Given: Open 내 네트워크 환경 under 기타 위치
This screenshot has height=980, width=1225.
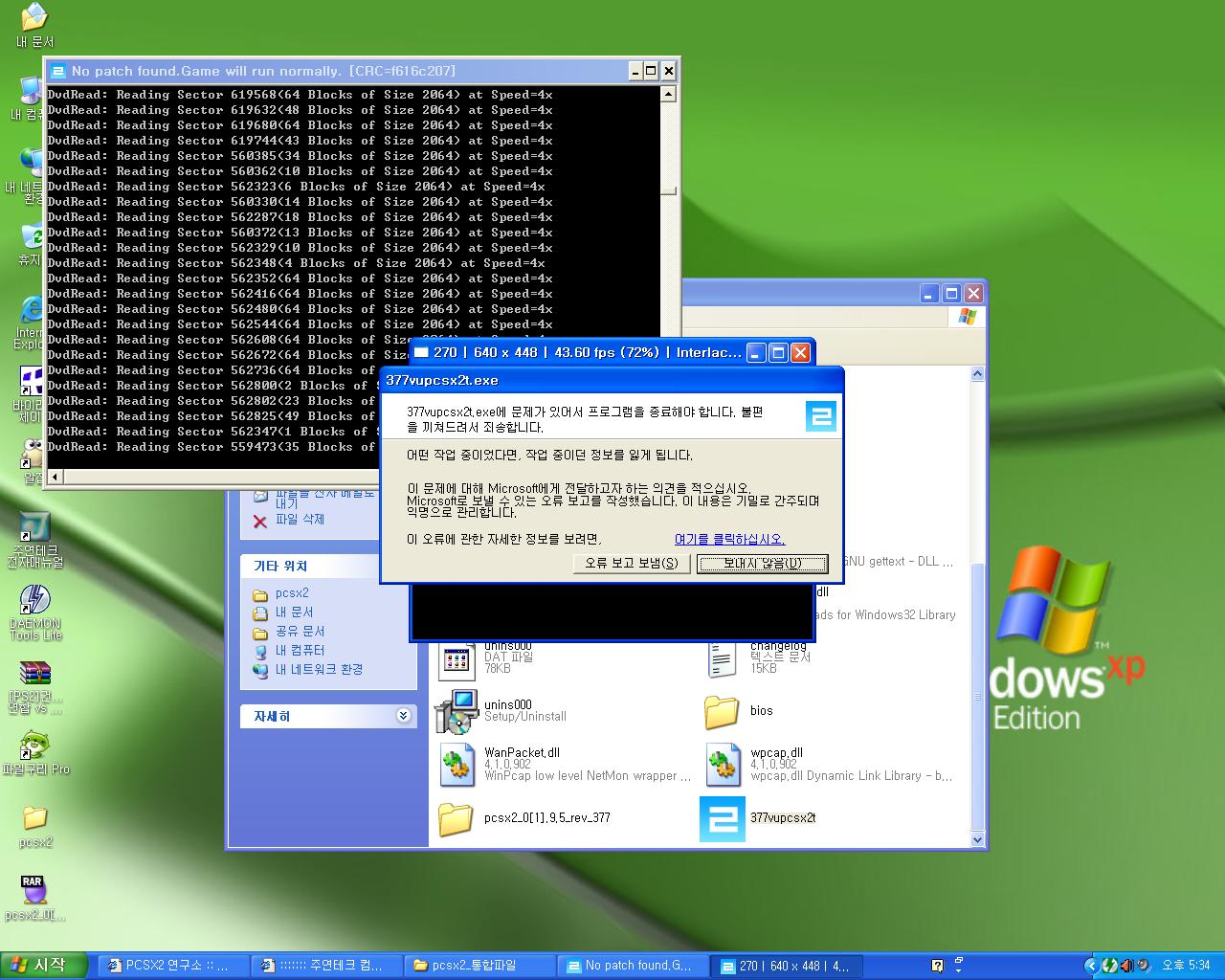Looking at the screenshot, I should click(x=319, y=670).
